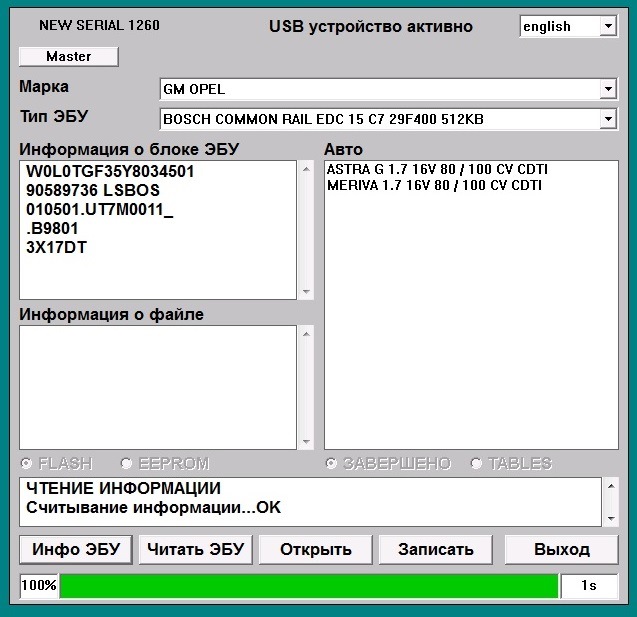Click the 010501.UT7M0011_ line
The height and width of the screenshot is (617, 637).
point(100,210)
